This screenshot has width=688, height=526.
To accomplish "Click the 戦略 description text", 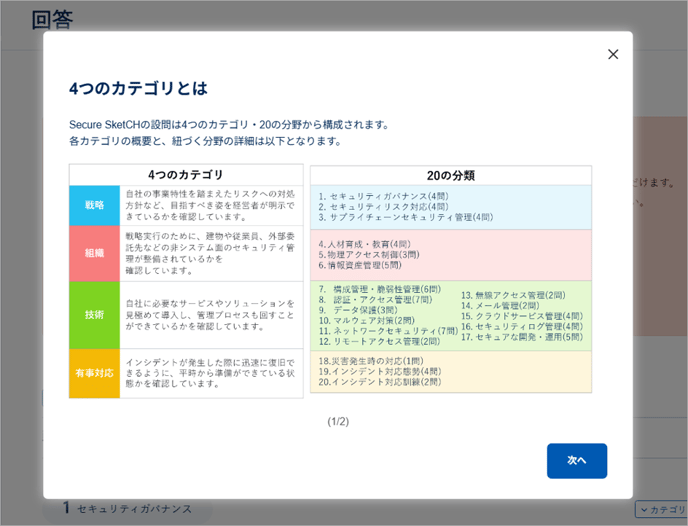I will 210,205.
